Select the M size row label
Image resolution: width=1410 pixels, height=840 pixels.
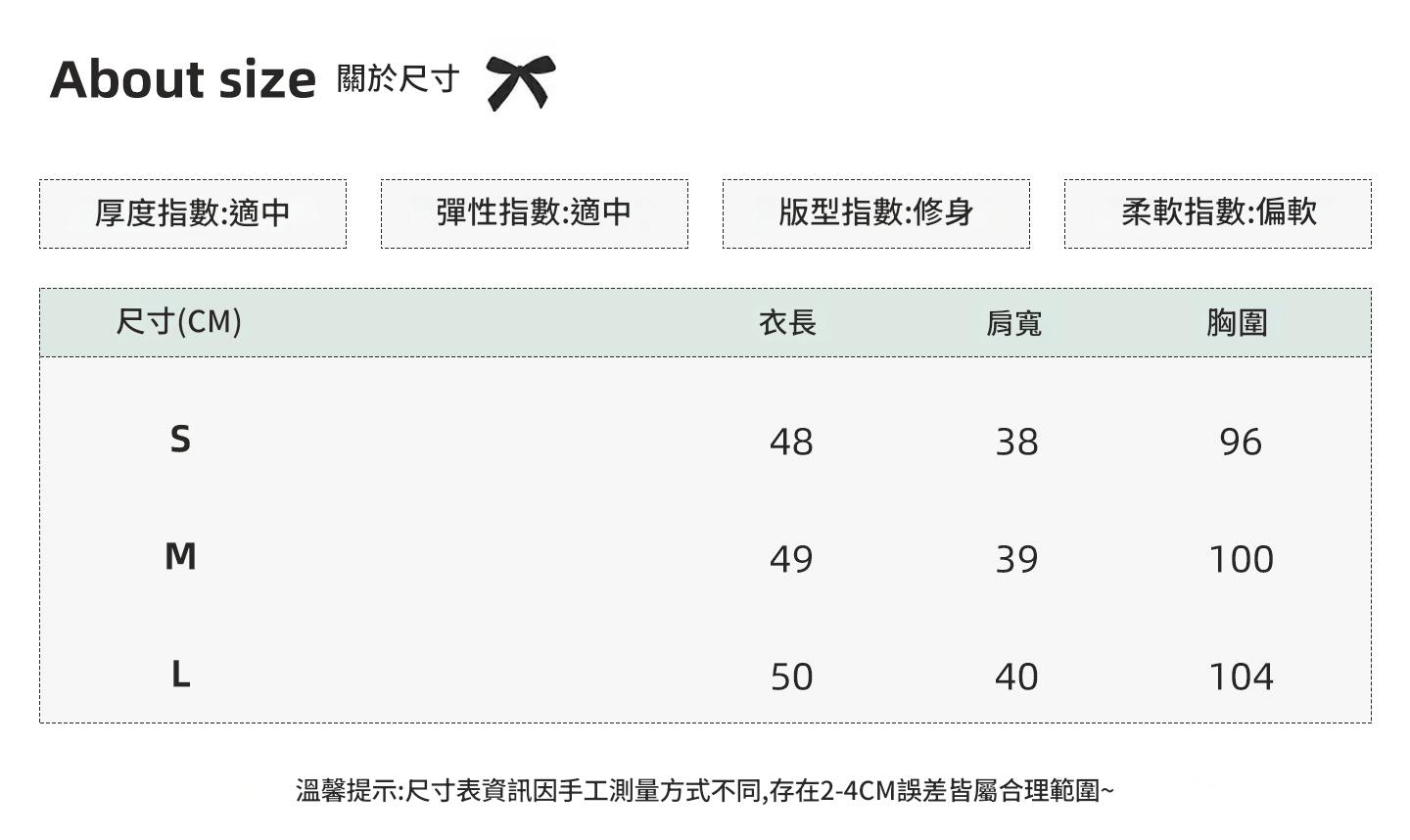(180, 556)
